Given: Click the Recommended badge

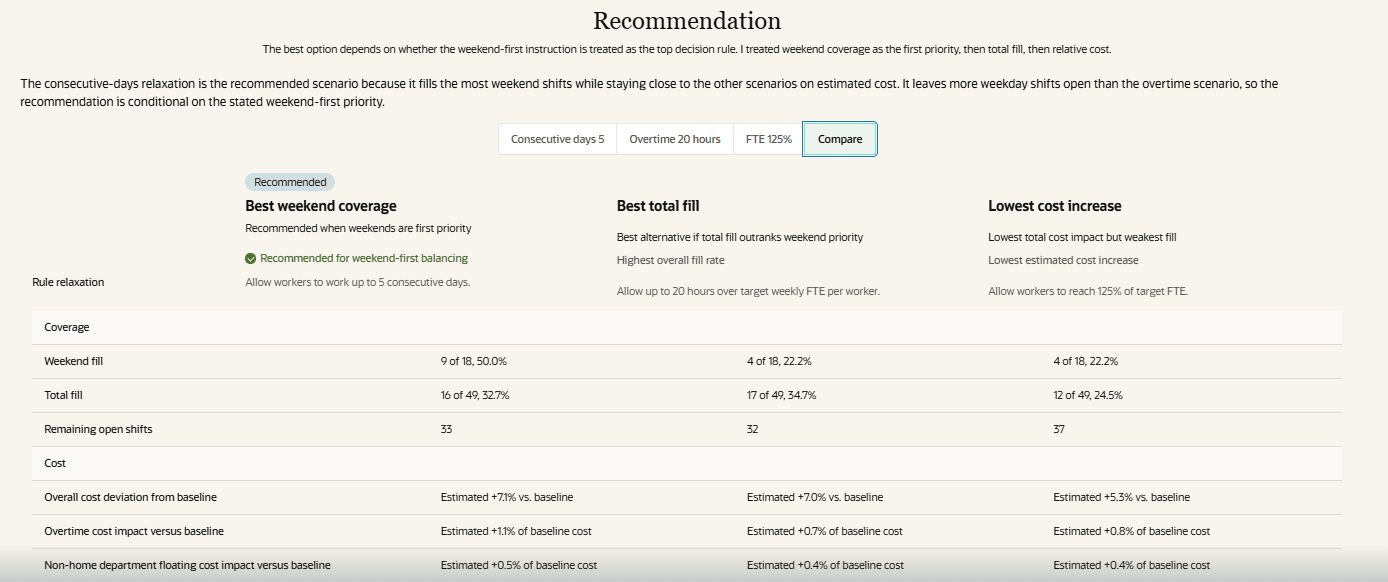Looking at the screenshot, I should pyautogui.click(x=290, y=182).
